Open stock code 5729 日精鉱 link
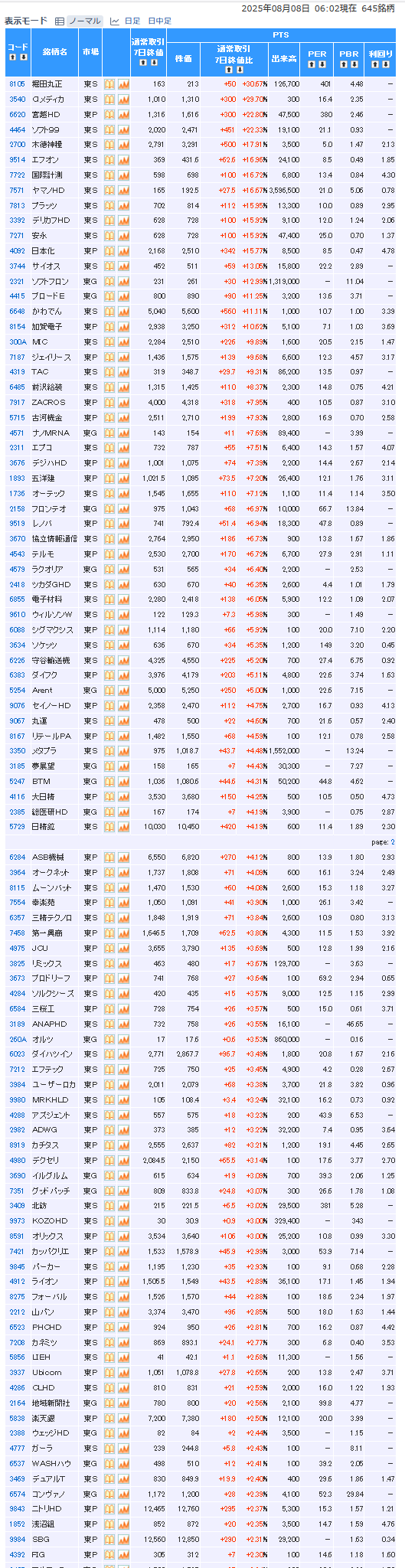 pos(17,827)
